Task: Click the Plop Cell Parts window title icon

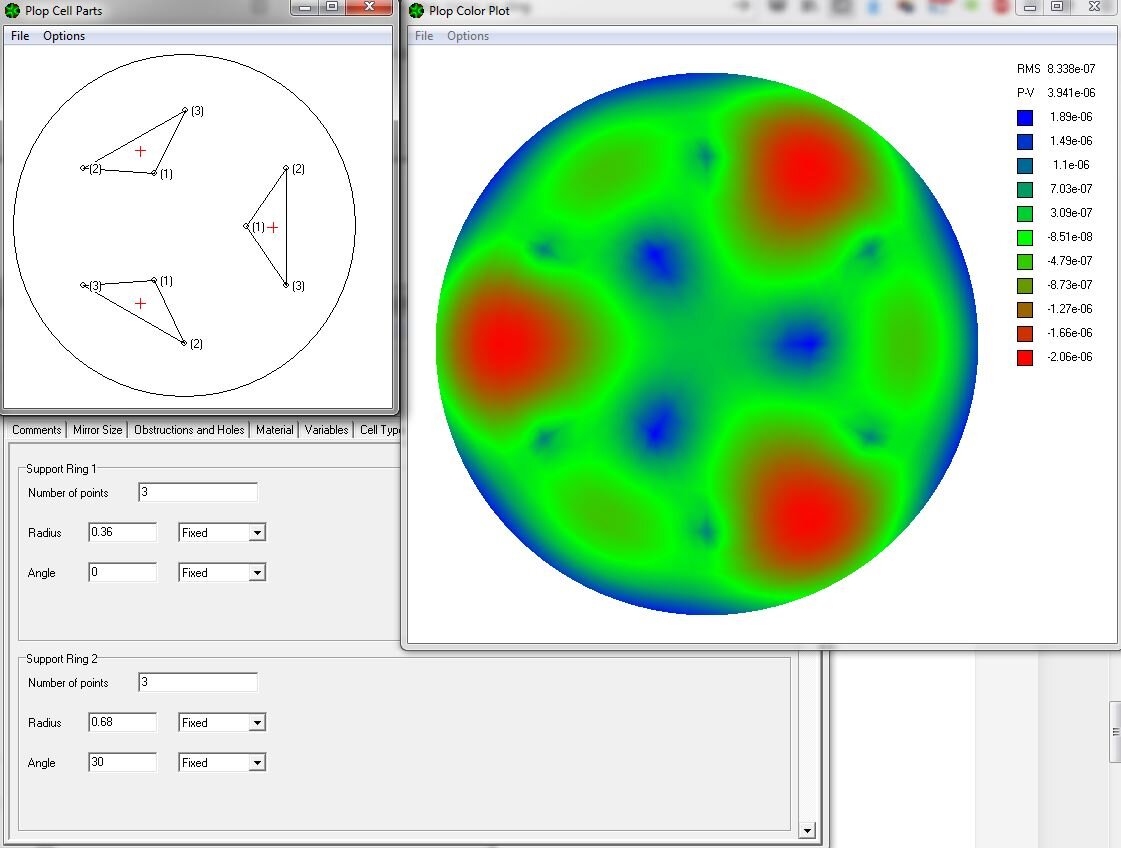Action: [12, 10]
